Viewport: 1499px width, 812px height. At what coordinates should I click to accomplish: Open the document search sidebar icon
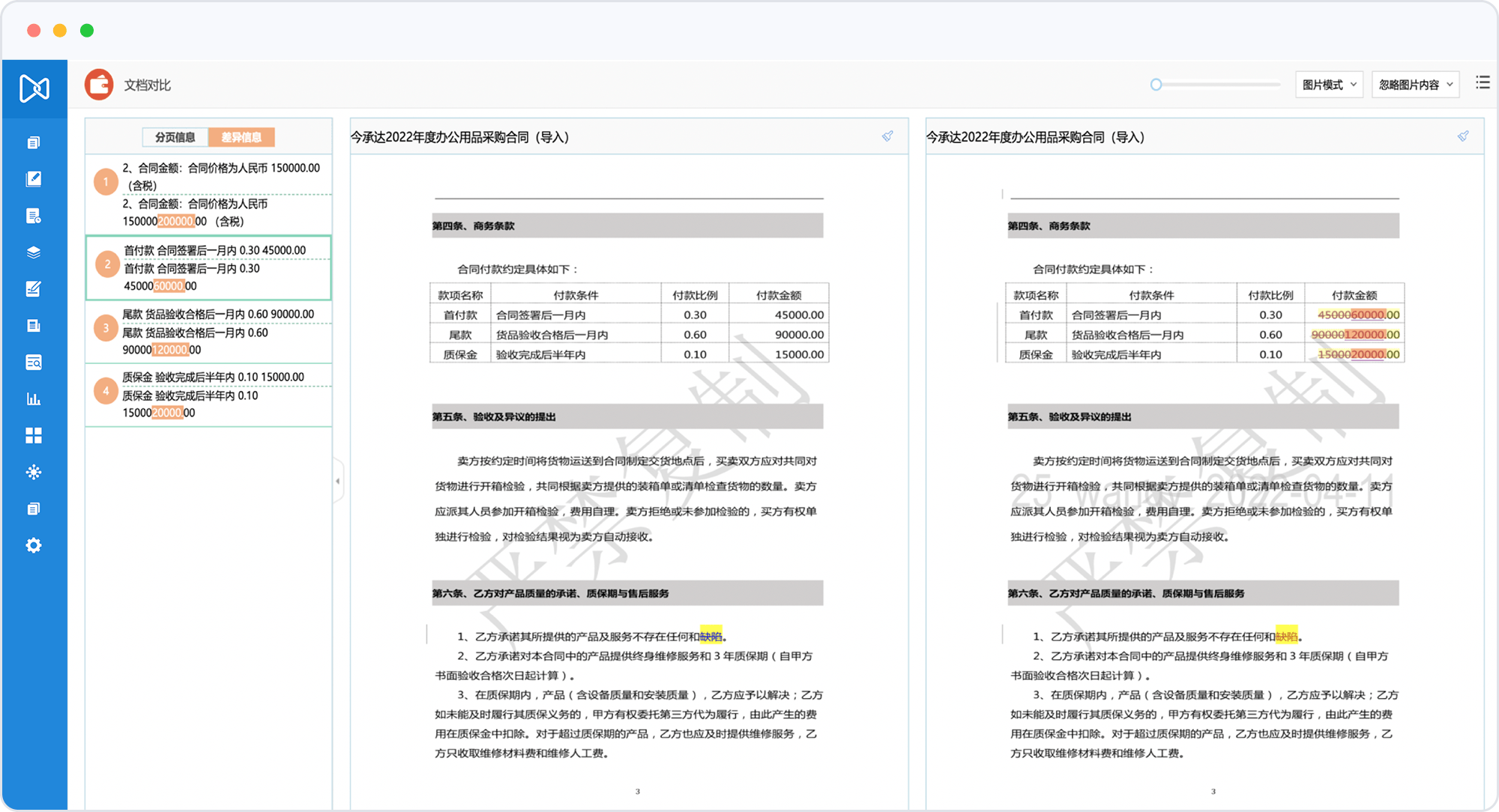point(34,363)
